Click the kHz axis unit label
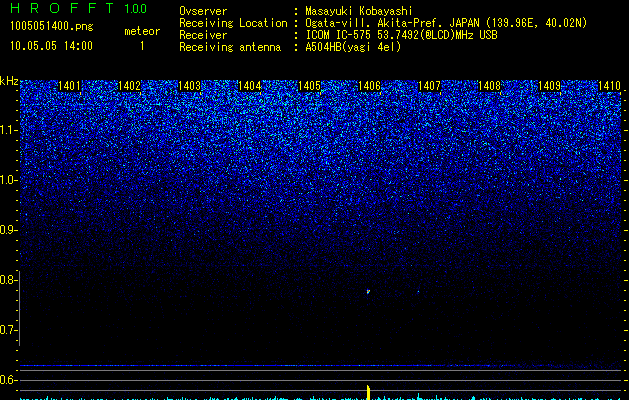 point(9,81)
